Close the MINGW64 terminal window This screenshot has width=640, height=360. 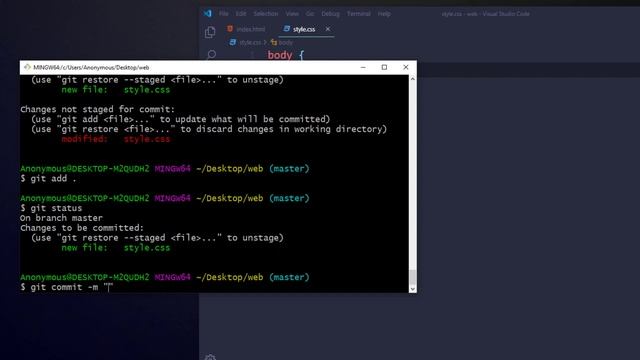[406, 67]
